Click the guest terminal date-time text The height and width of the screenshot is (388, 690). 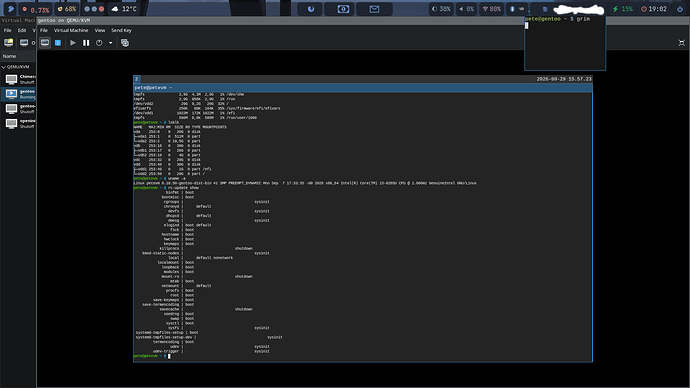coord(564,79)
